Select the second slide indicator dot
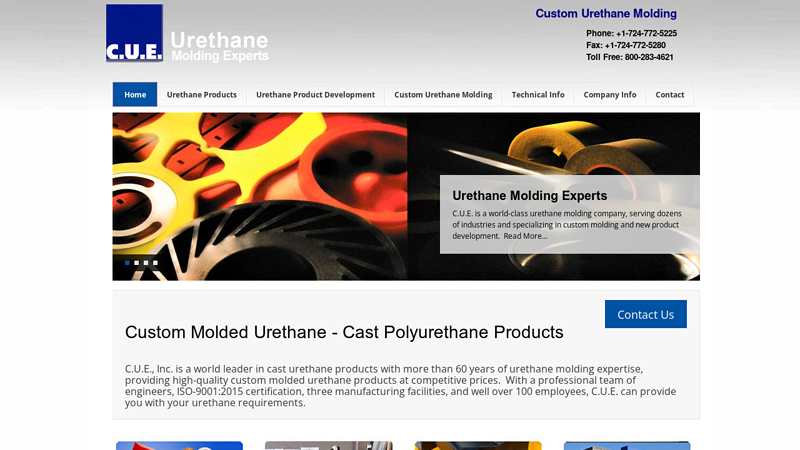Screen dimensions: 800x450 click(x=136, y=263)
